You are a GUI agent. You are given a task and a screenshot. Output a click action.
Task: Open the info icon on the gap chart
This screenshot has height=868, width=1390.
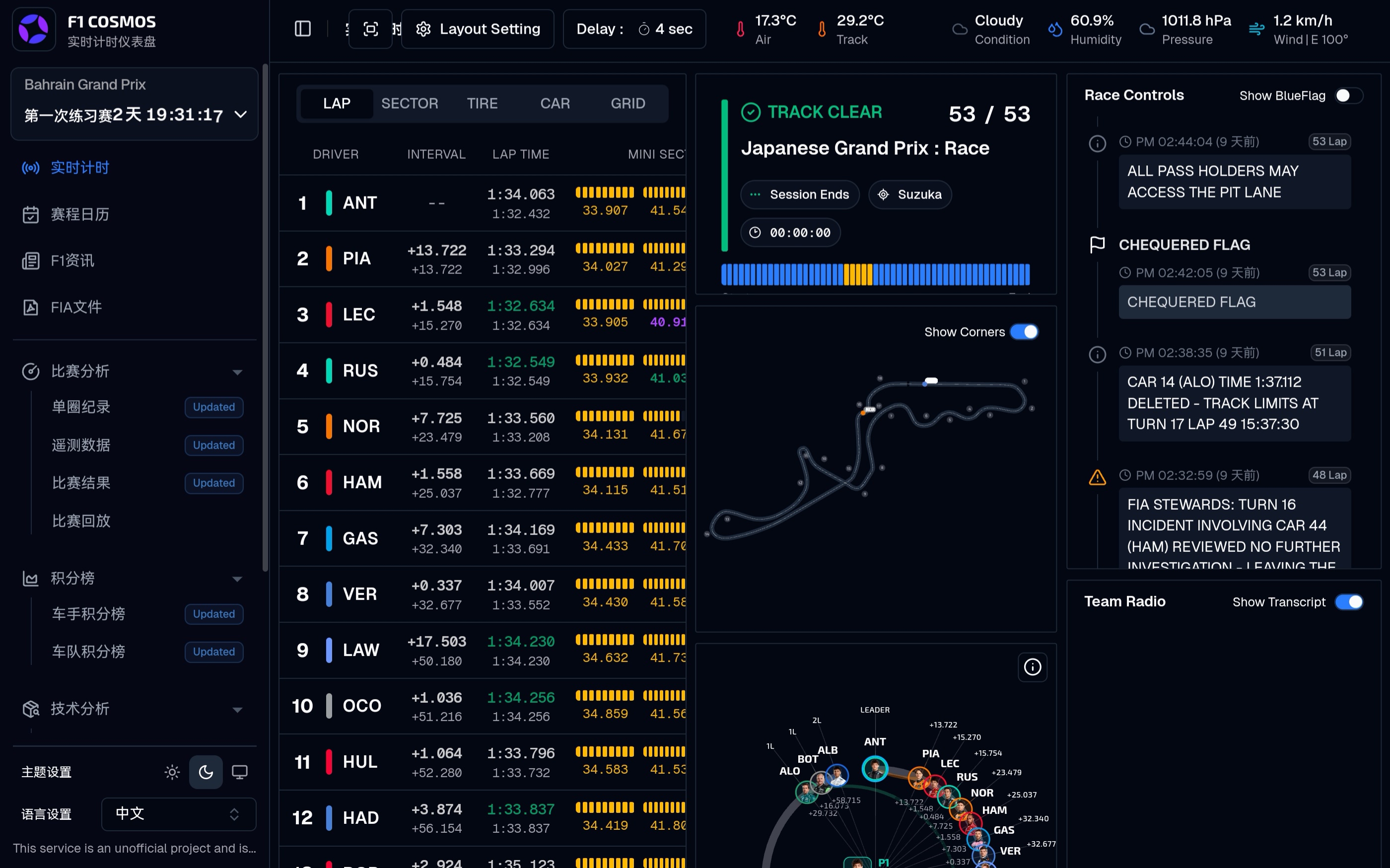pos(1032,667)
